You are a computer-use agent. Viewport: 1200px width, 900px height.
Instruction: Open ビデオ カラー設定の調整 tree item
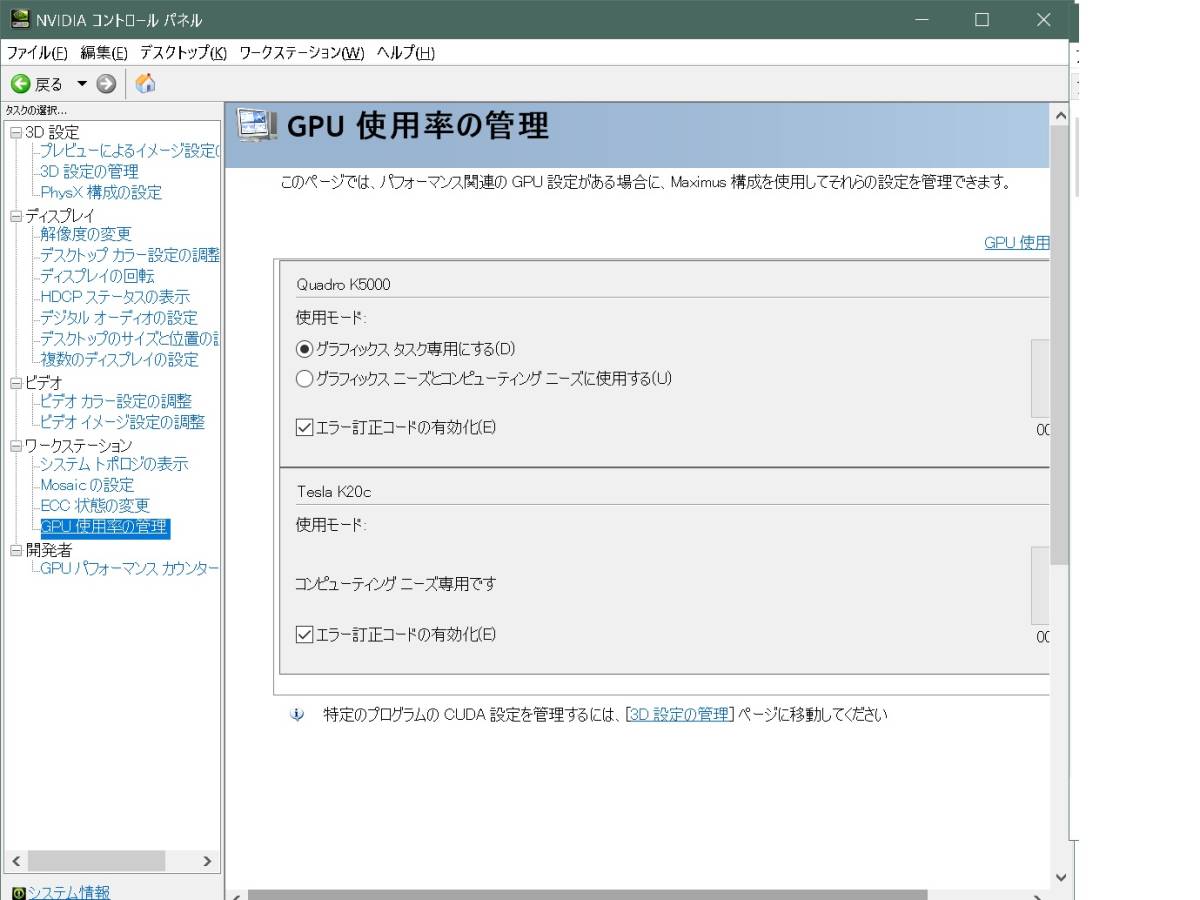click(116, 401)
